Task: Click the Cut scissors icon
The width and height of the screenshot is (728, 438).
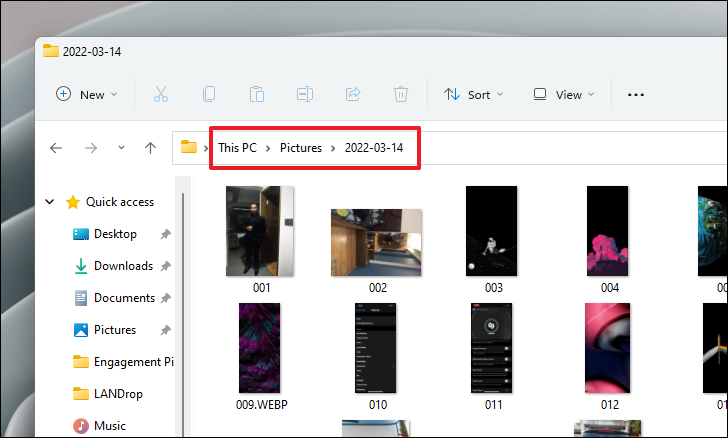Action: [161, 94]
